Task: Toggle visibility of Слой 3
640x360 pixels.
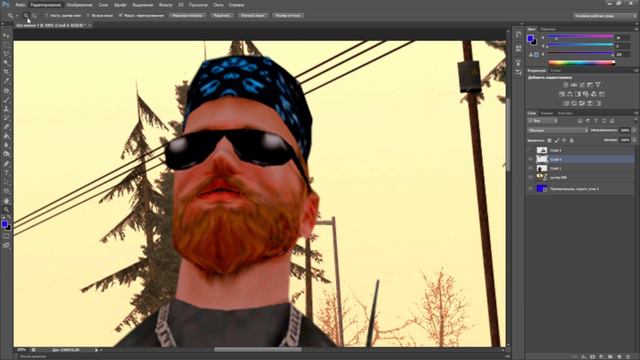Action: tap(531, 150)
